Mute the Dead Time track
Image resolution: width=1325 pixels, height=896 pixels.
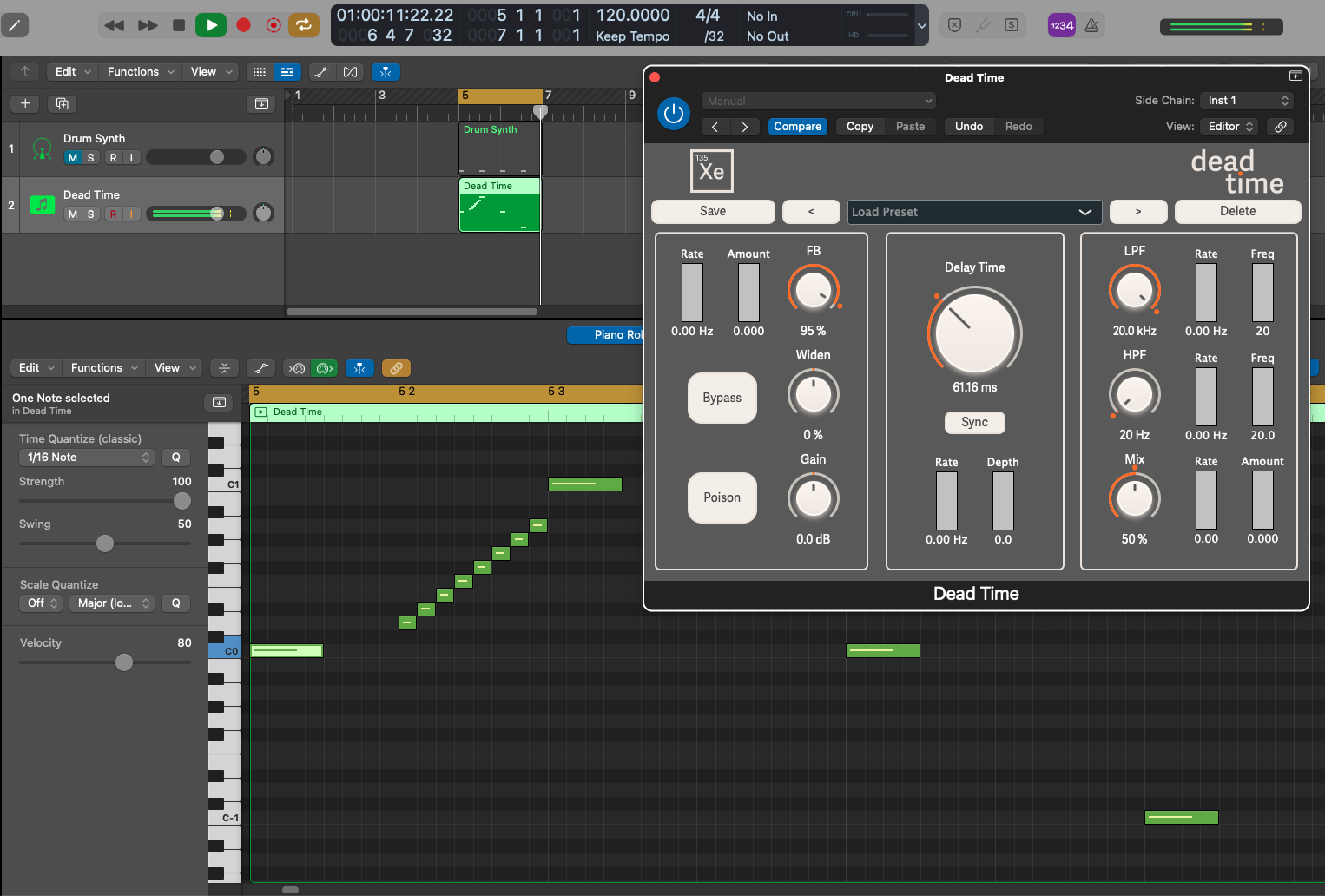click(x=73, y=214)
